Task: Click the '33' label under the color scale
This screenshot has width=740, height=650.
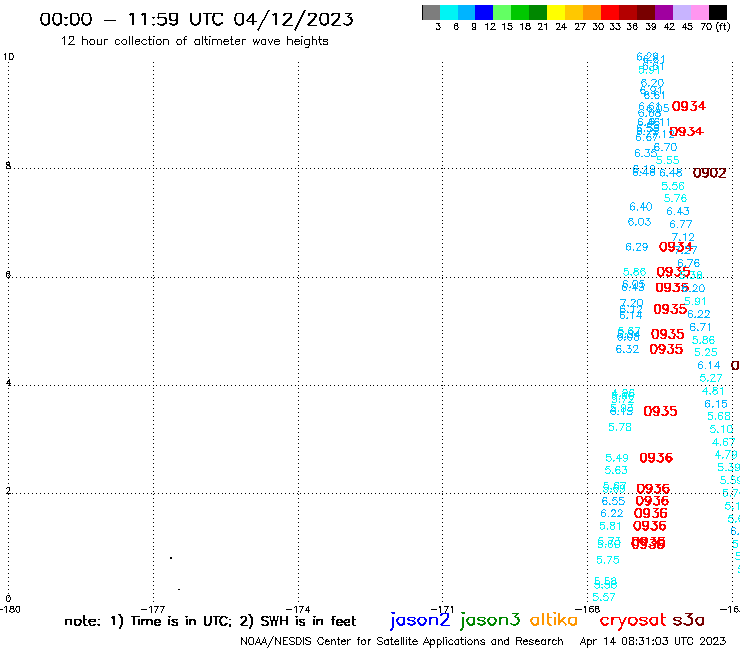Action: [614, 27]
